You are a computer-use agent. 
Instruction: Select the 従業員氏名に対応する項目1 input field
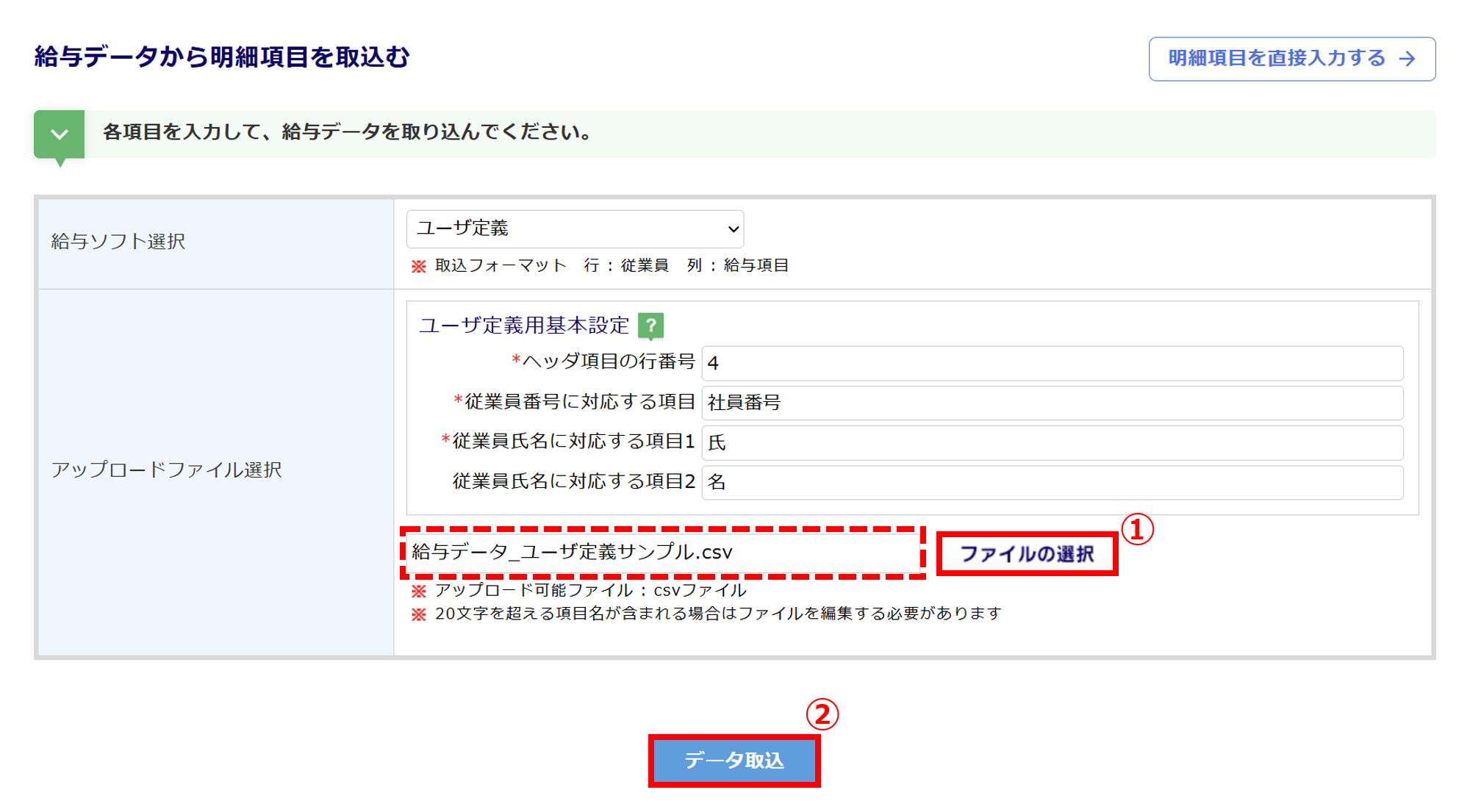point(1052,442)
